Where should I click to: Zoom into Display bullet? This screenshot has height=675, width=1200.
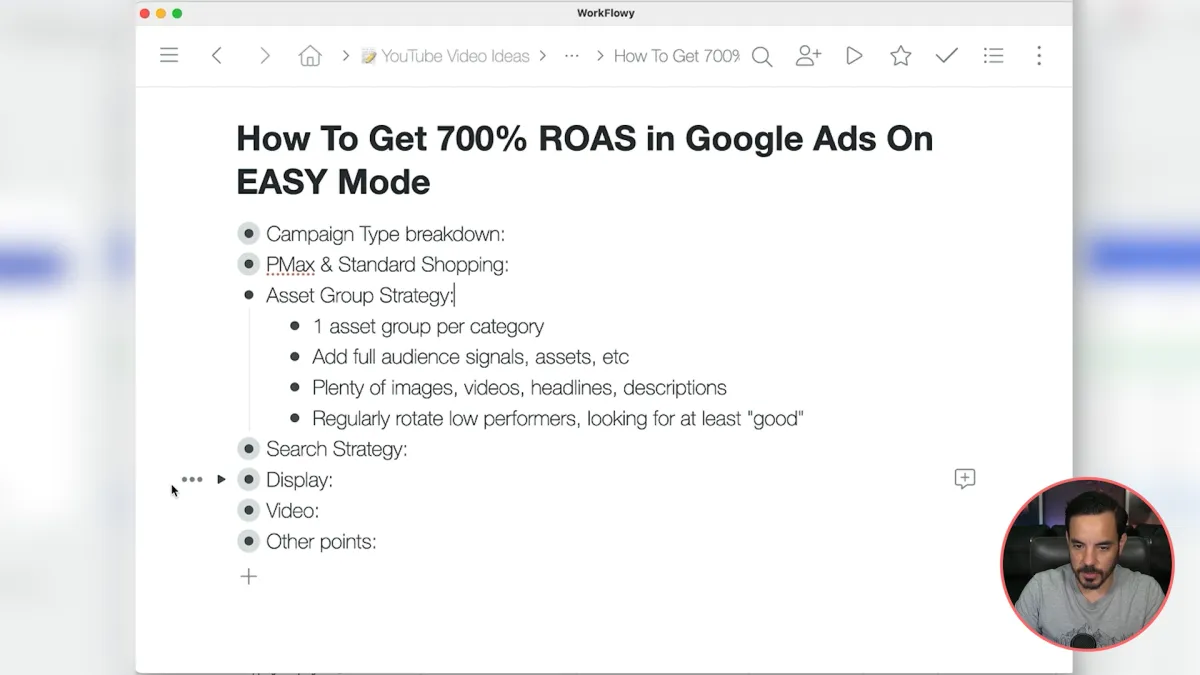pos(249,480)
